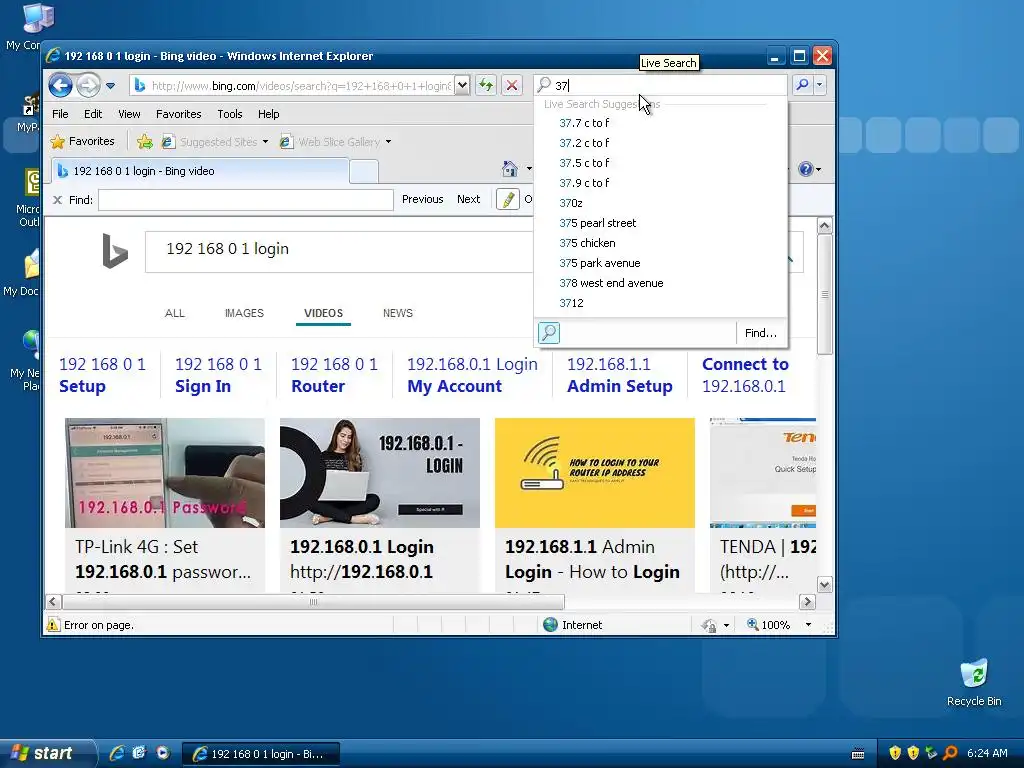
Task: Choose suggestion 37.5 c to f
Action: (584, 163)
